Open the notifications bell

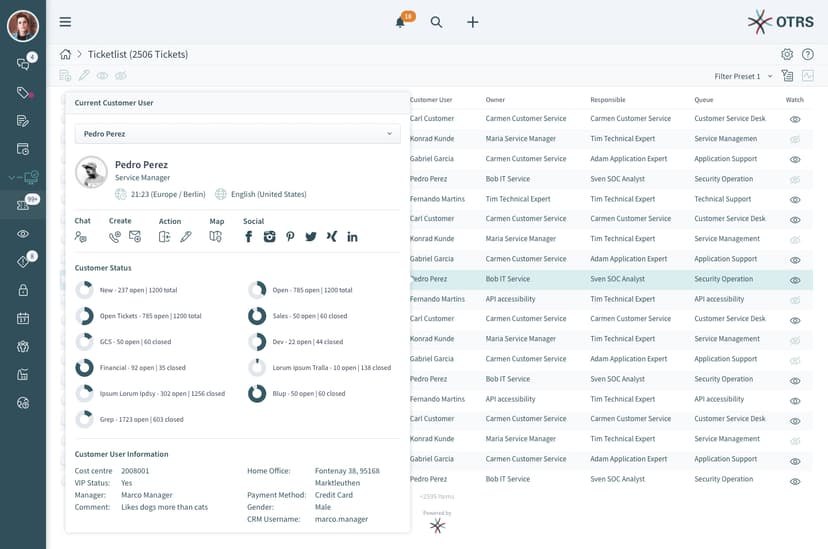400,22
